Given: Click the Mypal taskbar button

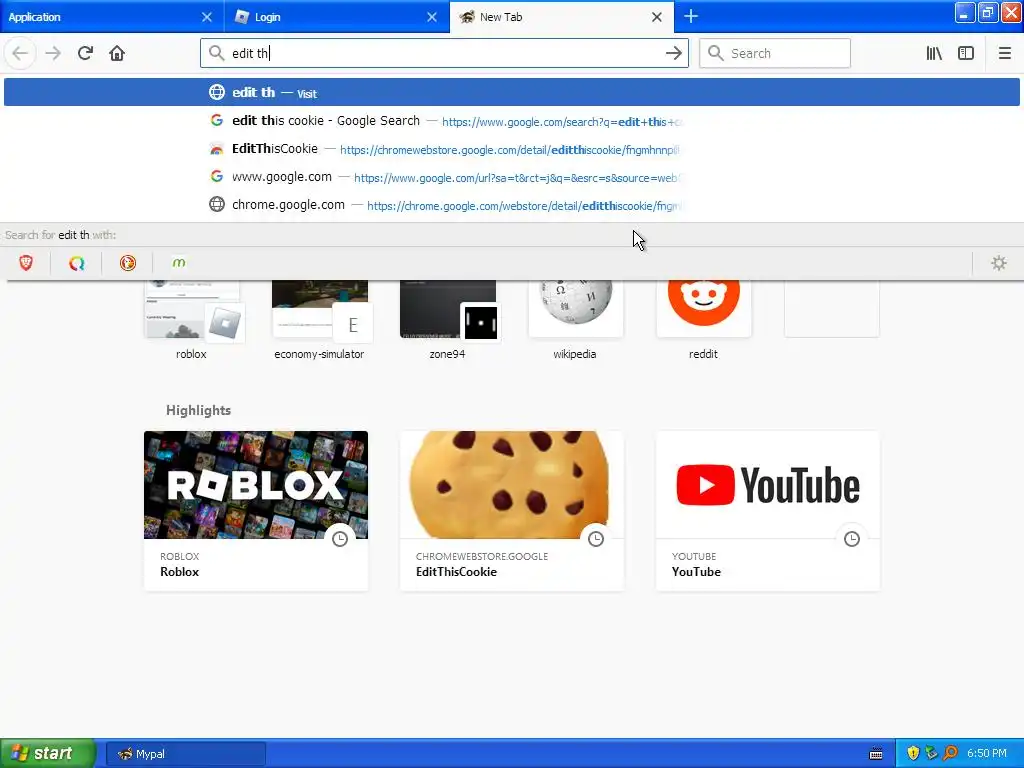Looking at the screenshot, I should (186, 754).
